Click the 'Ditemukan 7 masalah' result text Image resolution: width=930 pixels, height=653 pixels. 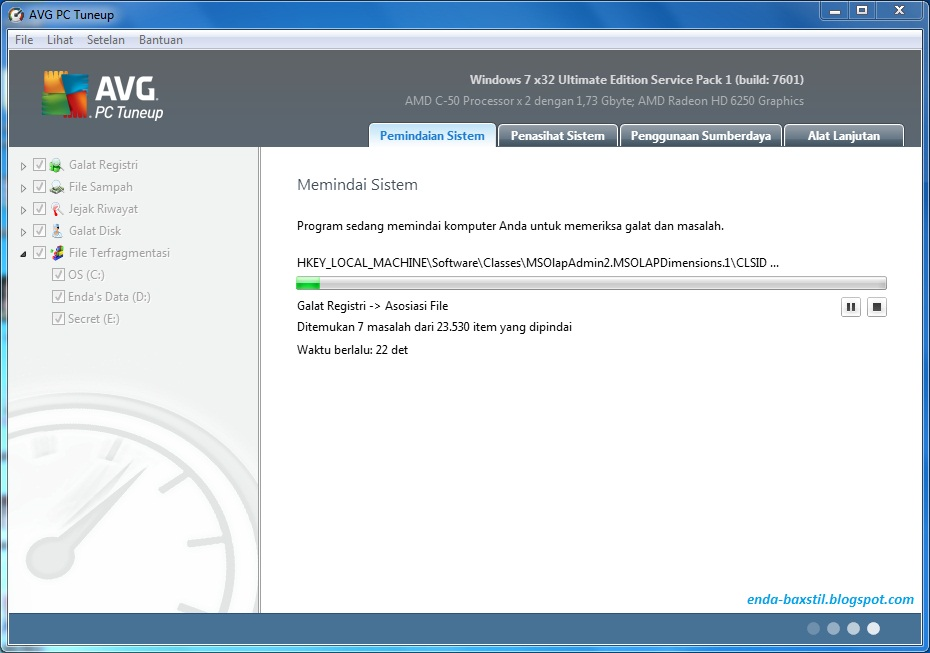pos(434,327)
